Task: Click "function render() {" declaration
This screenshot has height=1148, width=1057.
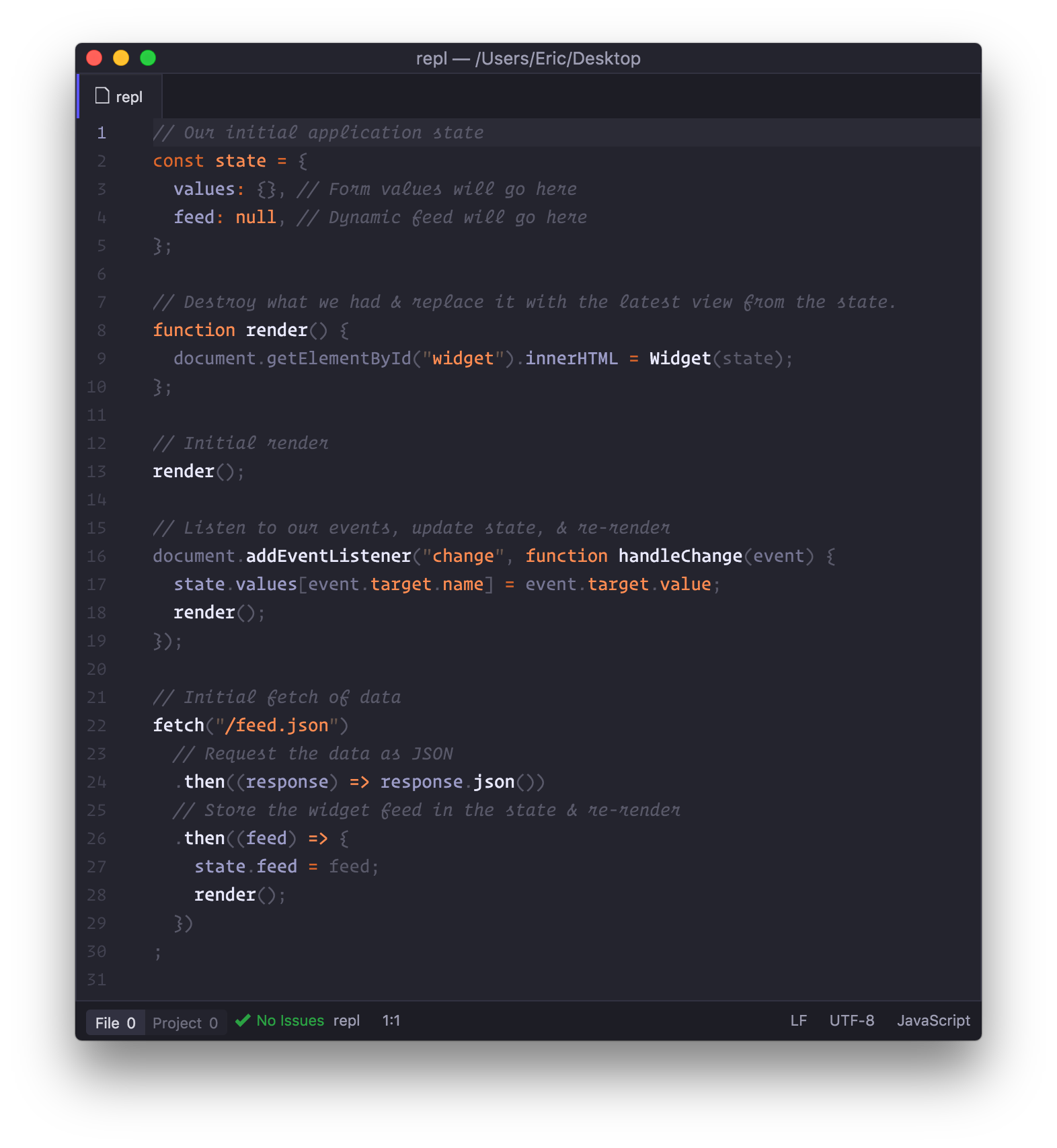Action: [251, 330]
